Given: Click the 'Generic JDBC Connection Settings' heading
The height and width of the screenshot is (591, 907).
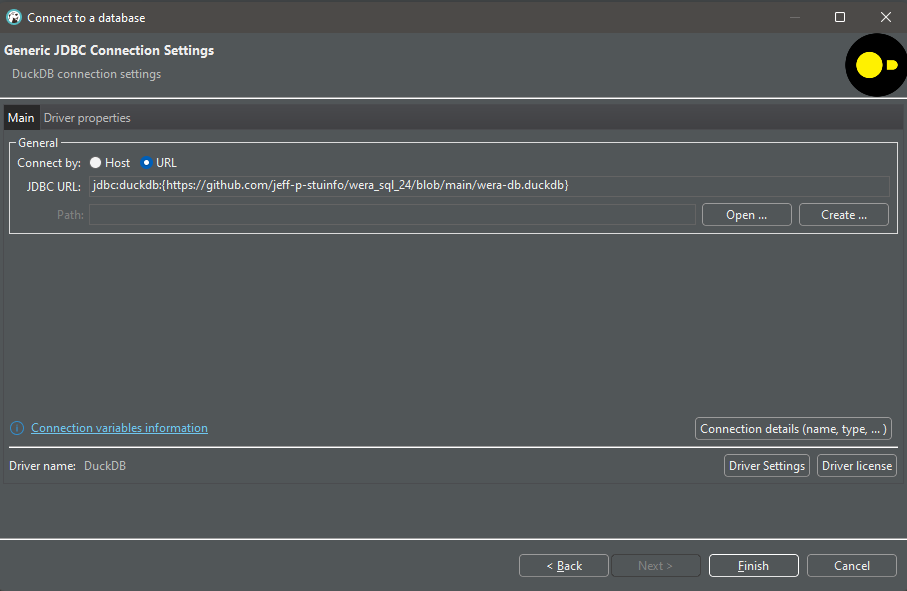Looking at the screenshot, I should pos(109,50).
